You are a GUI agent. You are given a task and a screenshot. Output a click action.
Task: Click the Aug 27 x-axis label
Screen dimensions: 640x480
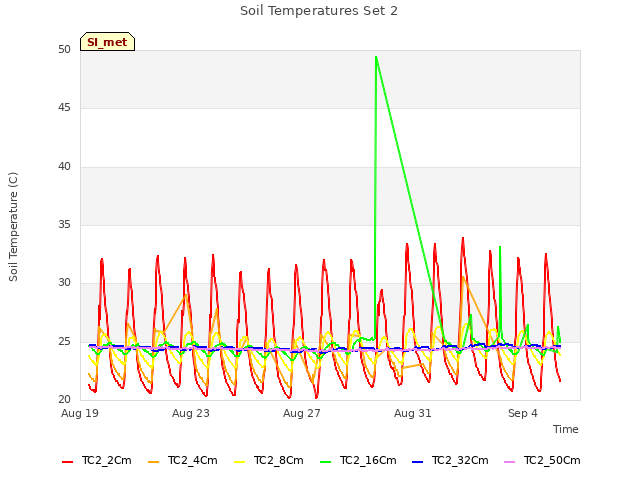click(x=302, y=413)
